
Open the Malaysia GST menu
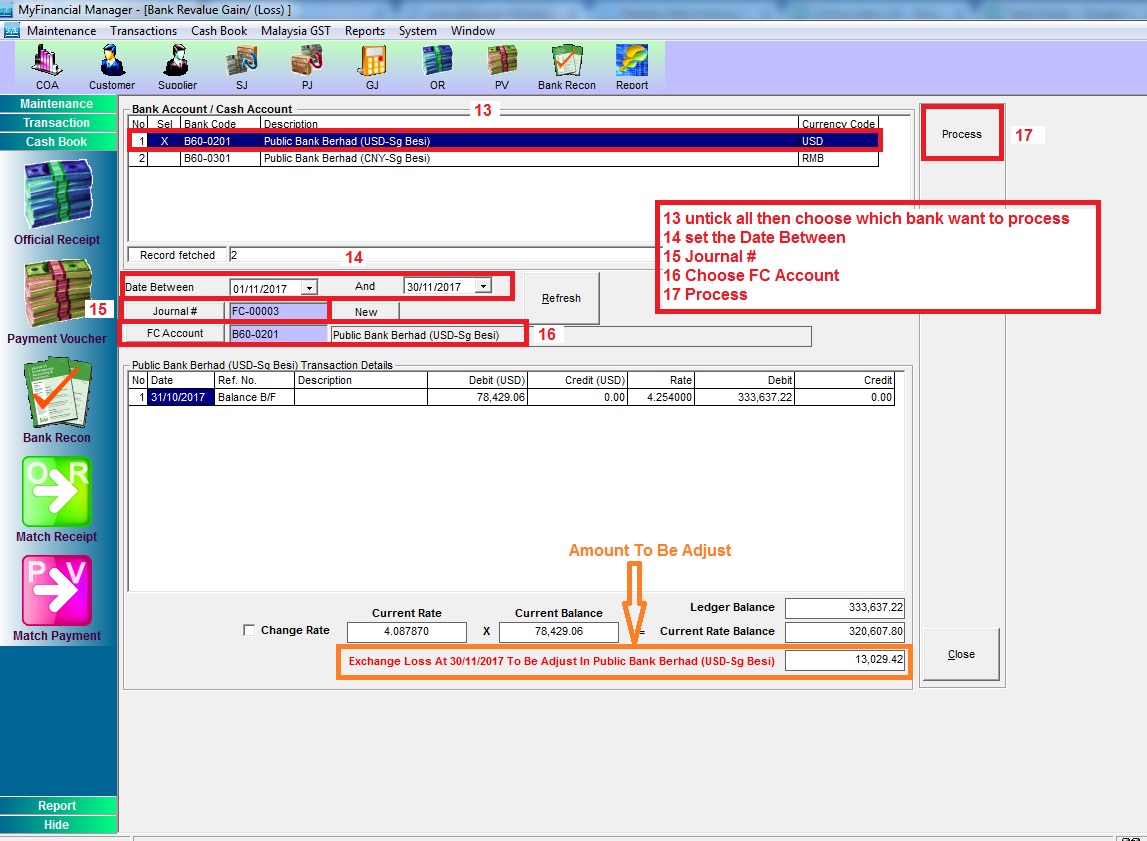(x=296, y=31)
